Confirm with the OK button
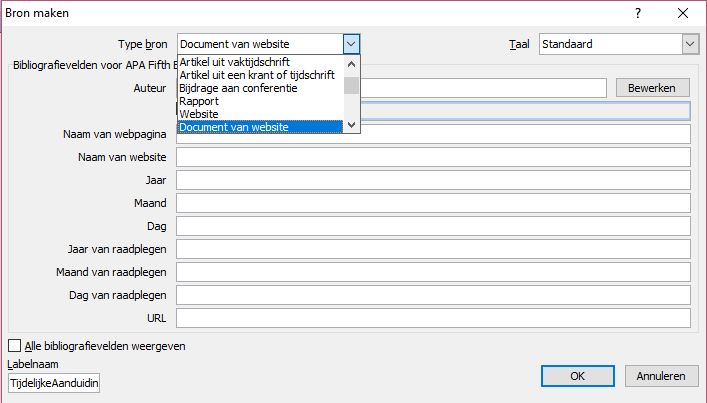 (577, 376)
